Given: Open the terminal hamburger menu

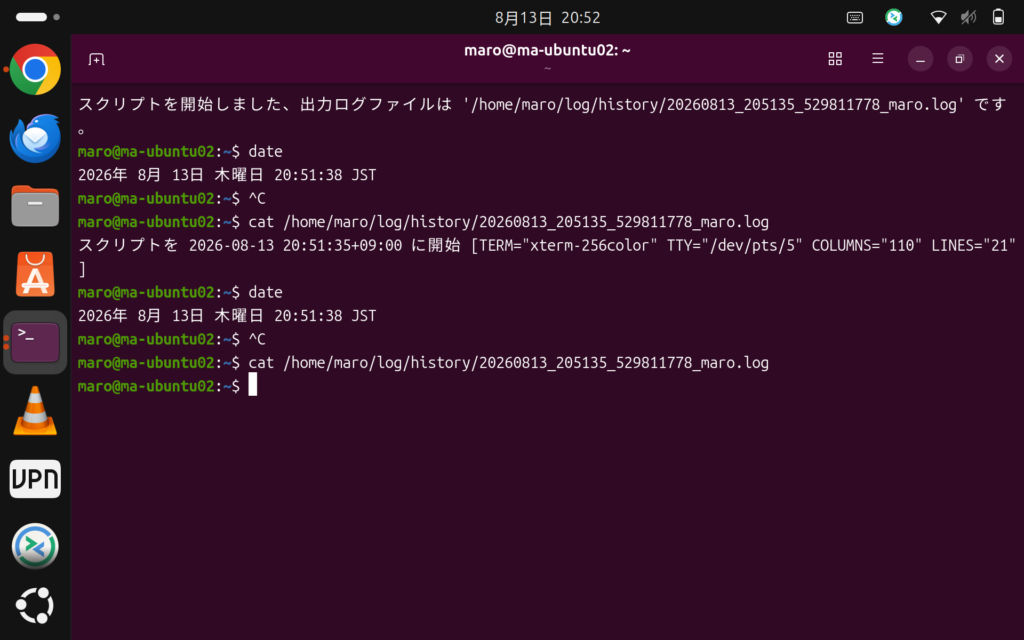Looking at the screenshot, I should (x=878, y=59).
